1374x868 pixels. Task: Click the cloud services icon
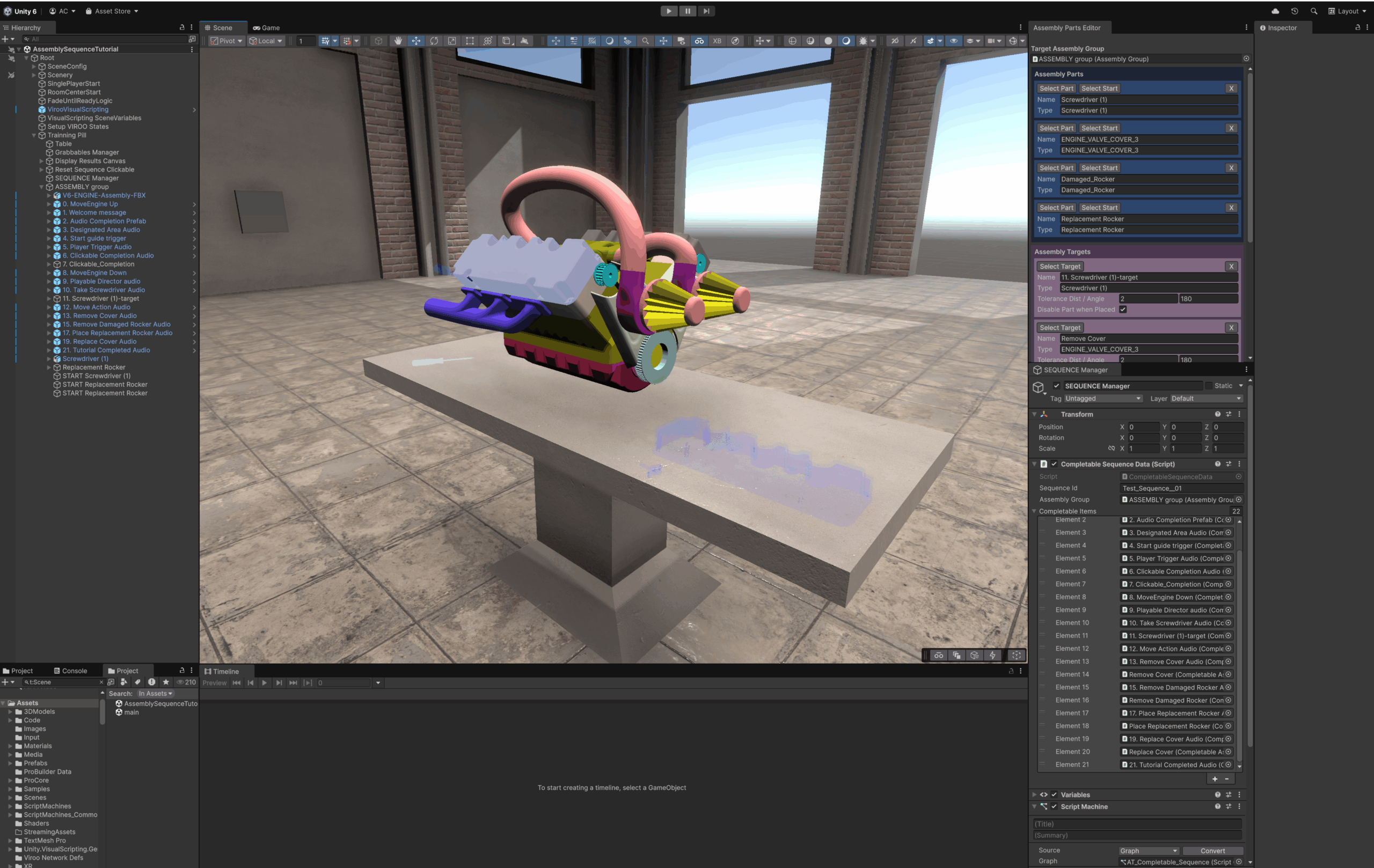[1275, 11]
